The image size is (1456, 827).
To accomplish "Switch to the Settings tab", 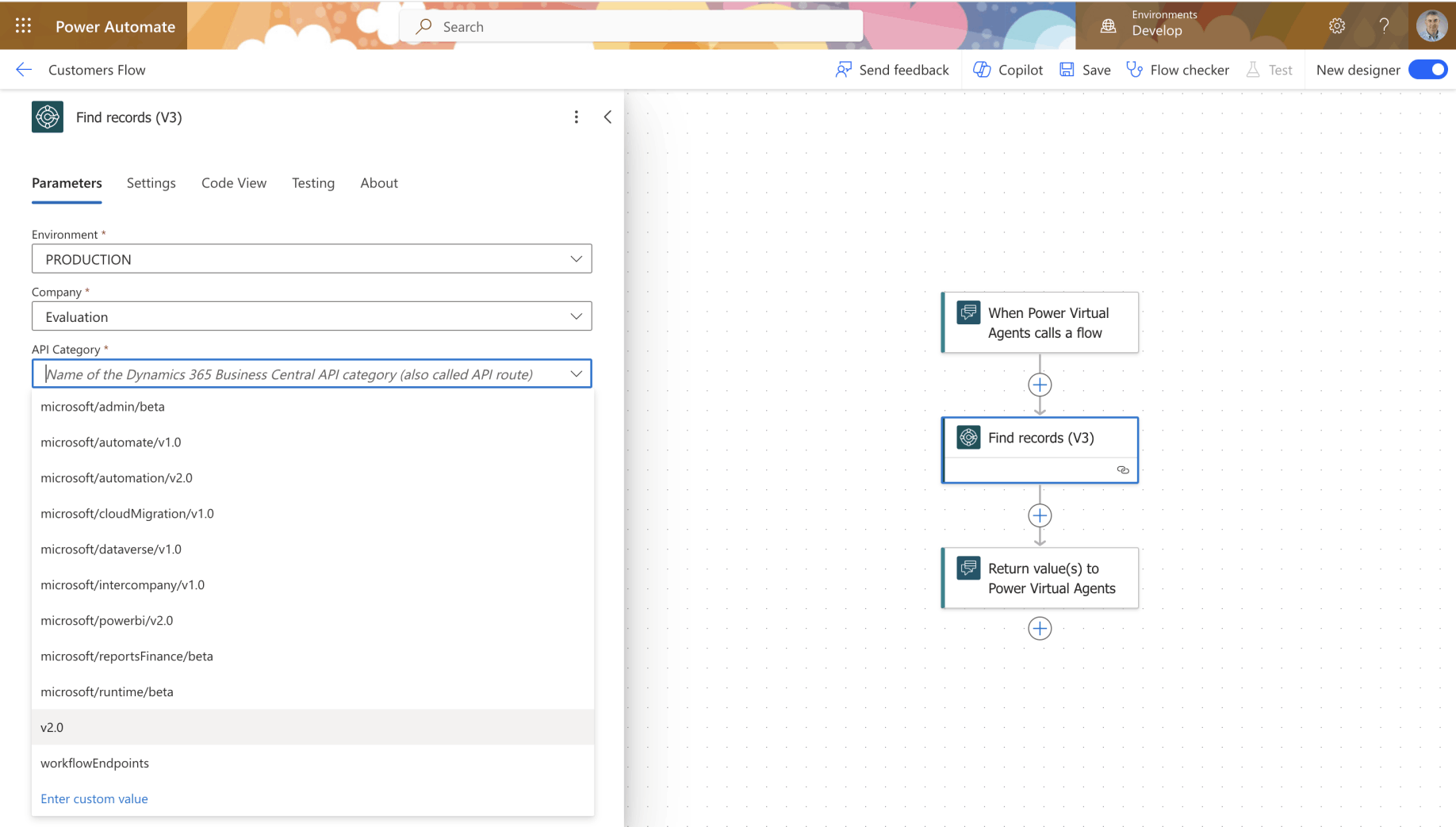I will coord(151,183).
